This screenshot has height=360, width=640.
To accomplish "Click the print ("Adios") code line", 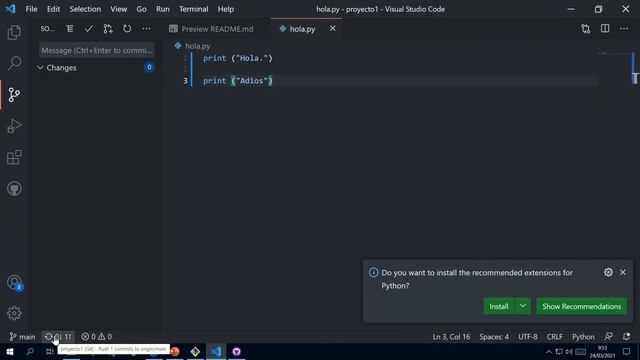I will (x=238, y=81).
